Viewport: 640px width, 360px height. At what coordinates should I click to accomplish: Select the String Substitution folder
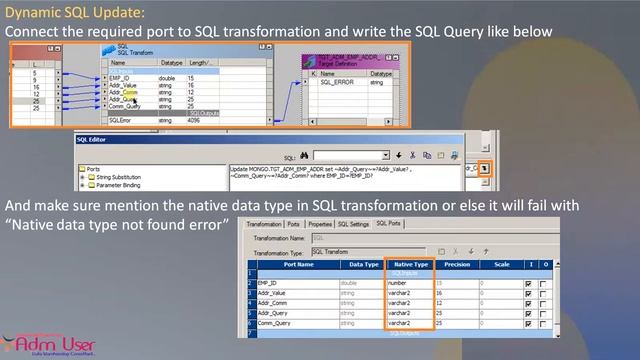tap(114, 177)
